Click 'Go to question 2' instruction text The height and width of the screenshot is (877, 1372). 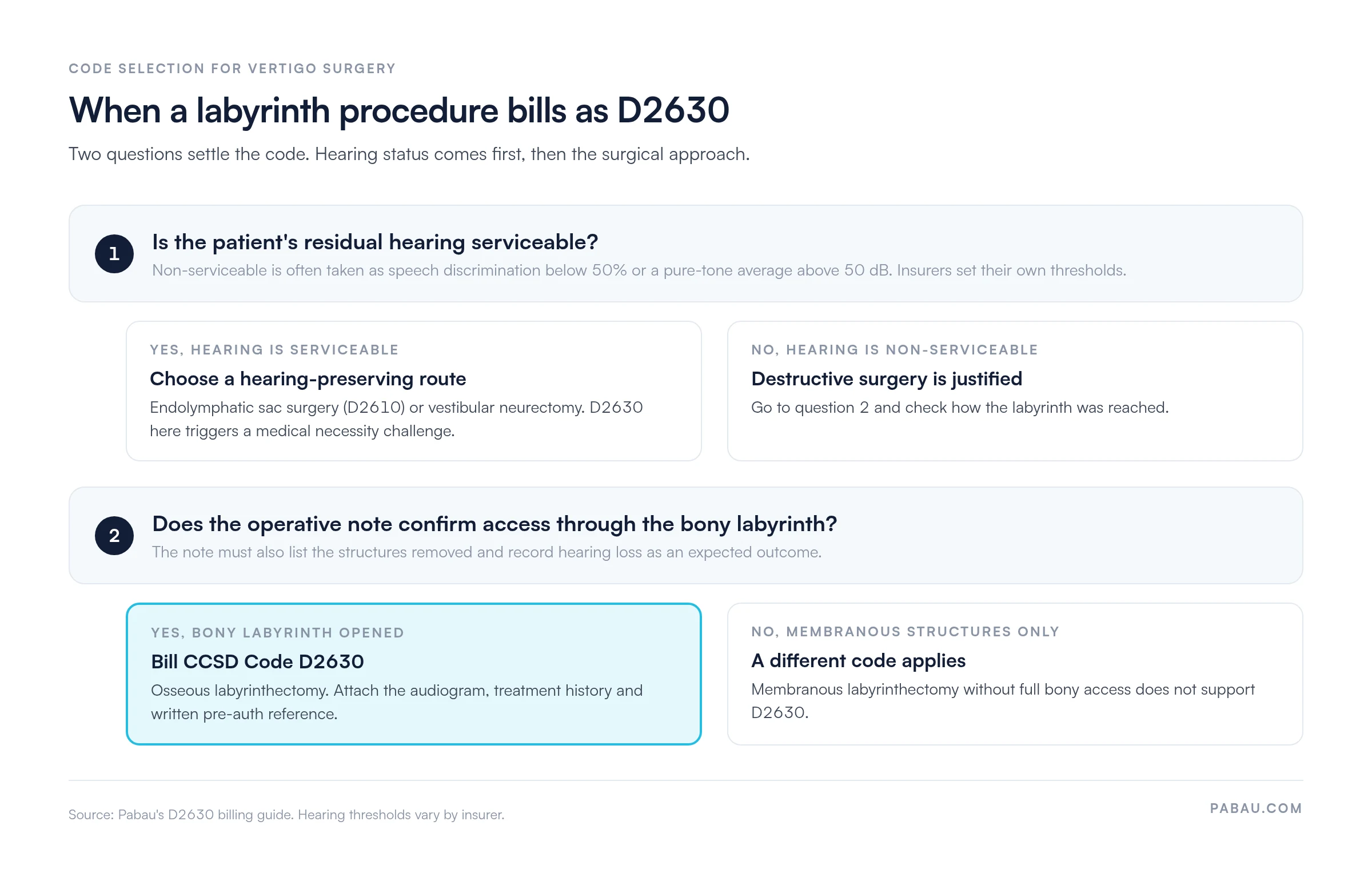pyautogui.click(x=960, y=408)
